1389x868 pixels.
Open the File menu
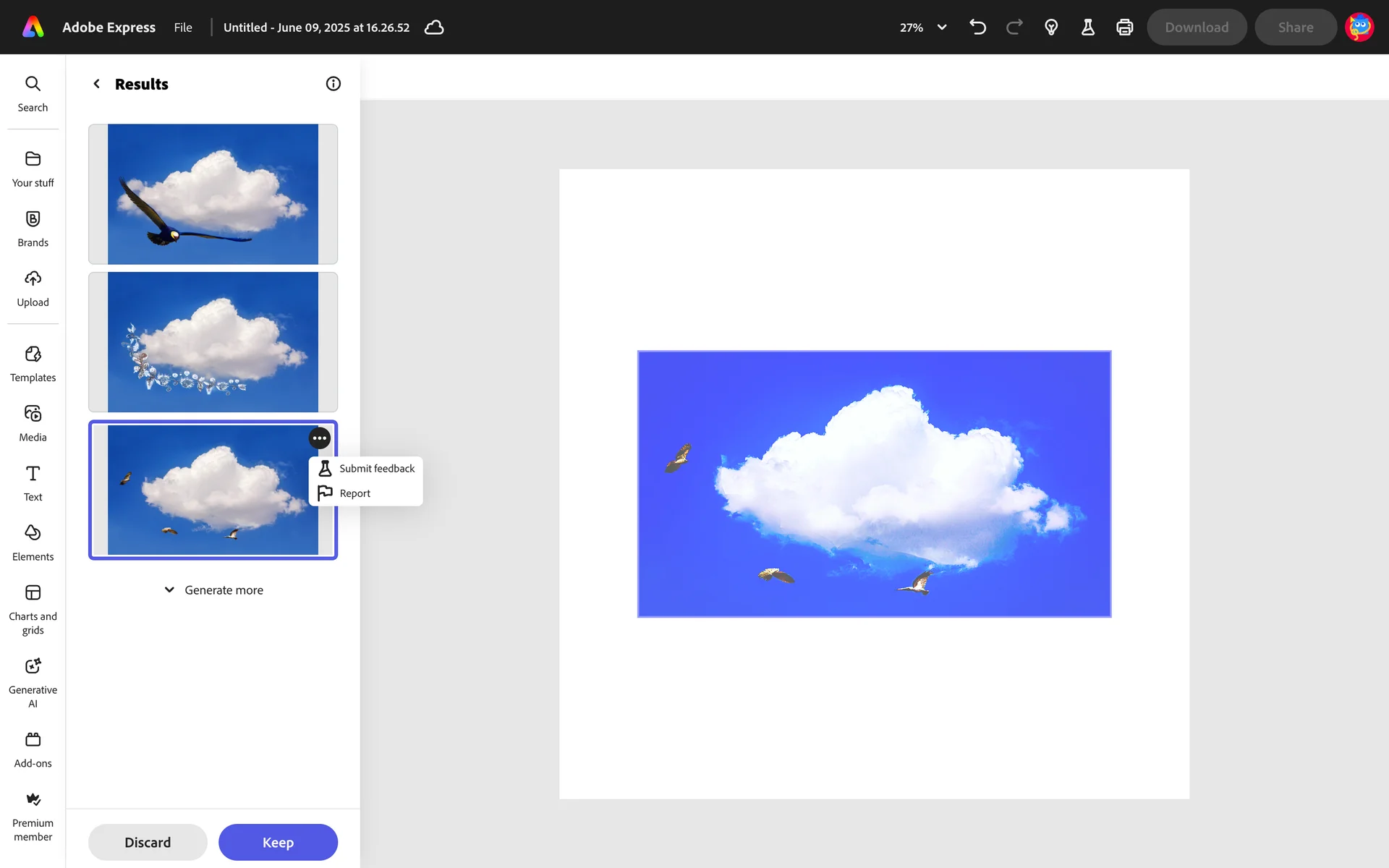(183, 27)
